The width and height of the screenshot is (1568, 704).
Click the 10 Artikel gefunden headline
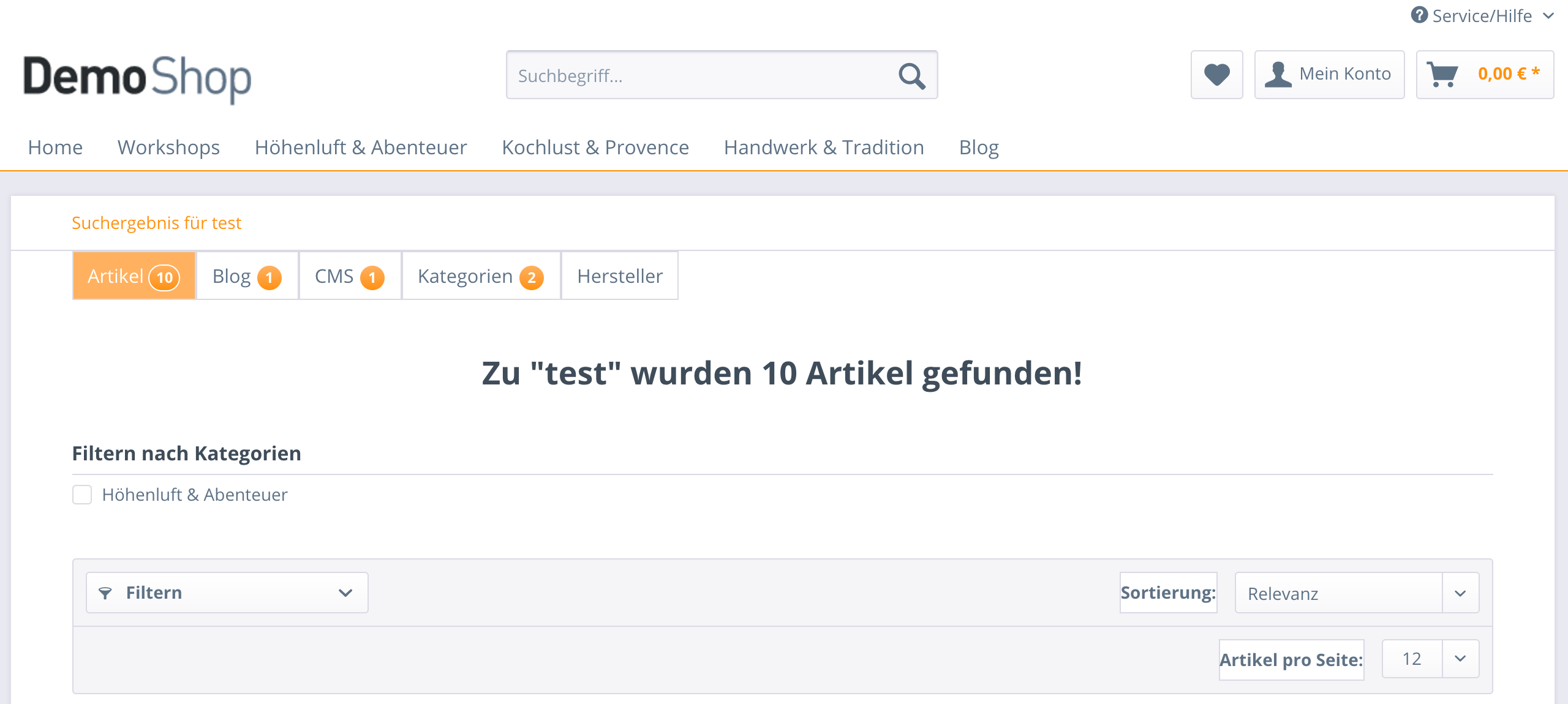pos(782,373)
